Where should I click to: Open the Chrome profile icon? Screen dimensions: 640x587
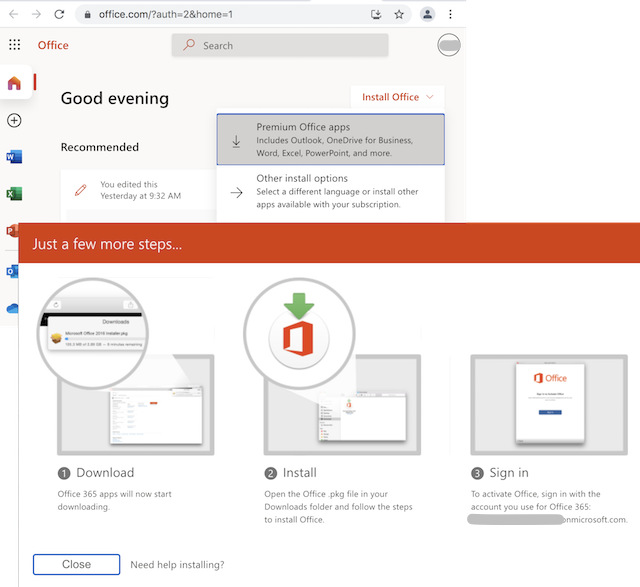(427, 15)
